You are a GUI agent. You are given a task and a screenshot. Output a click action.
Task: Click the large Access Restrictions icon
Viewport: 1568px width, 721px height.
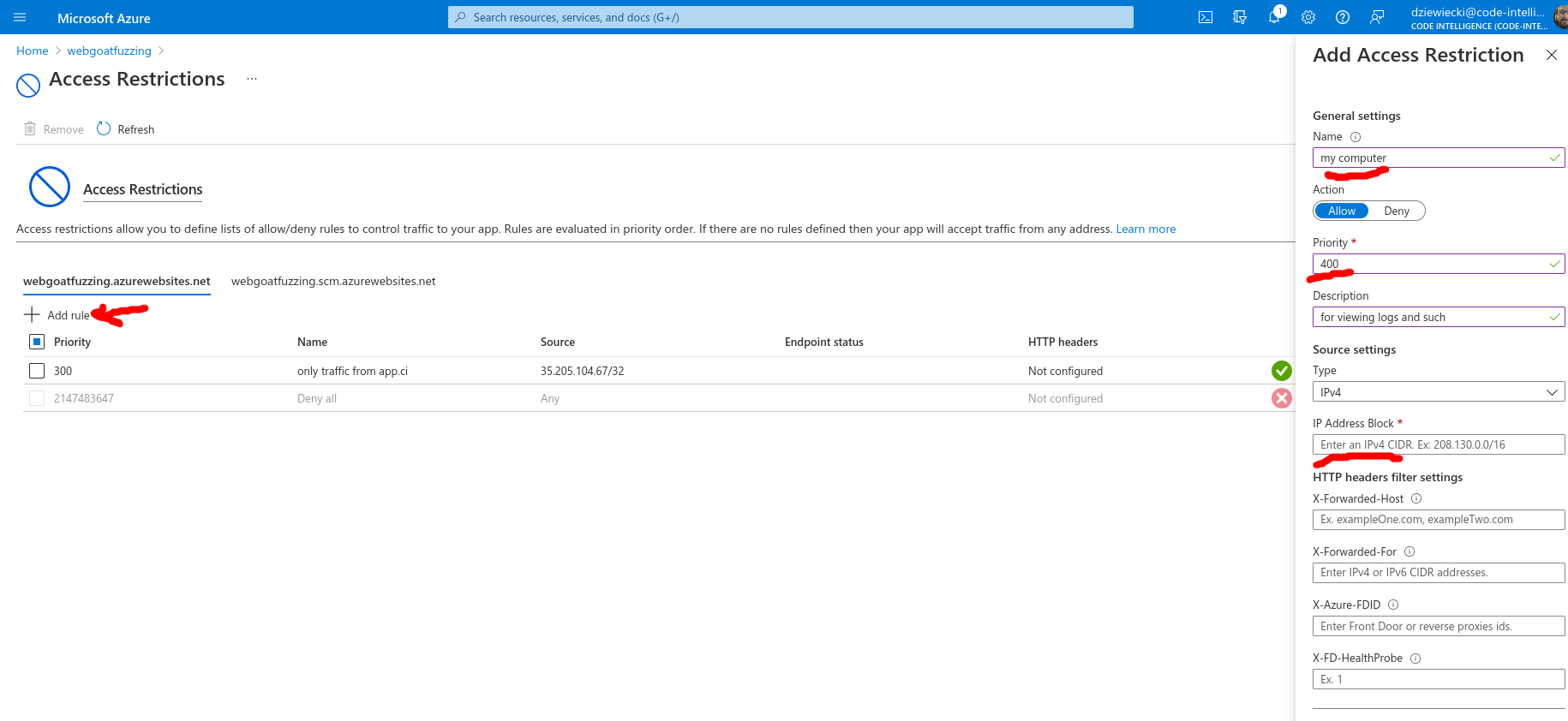(50, 187)
